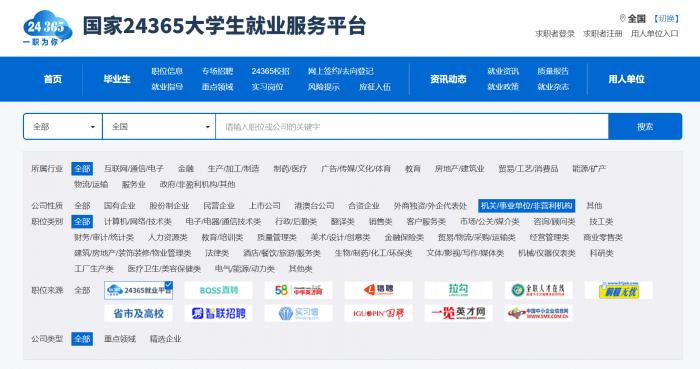Viewport: 700px width, 369px height.
Task: Select the 智联招聘 source logo
Action: point(218,313)
